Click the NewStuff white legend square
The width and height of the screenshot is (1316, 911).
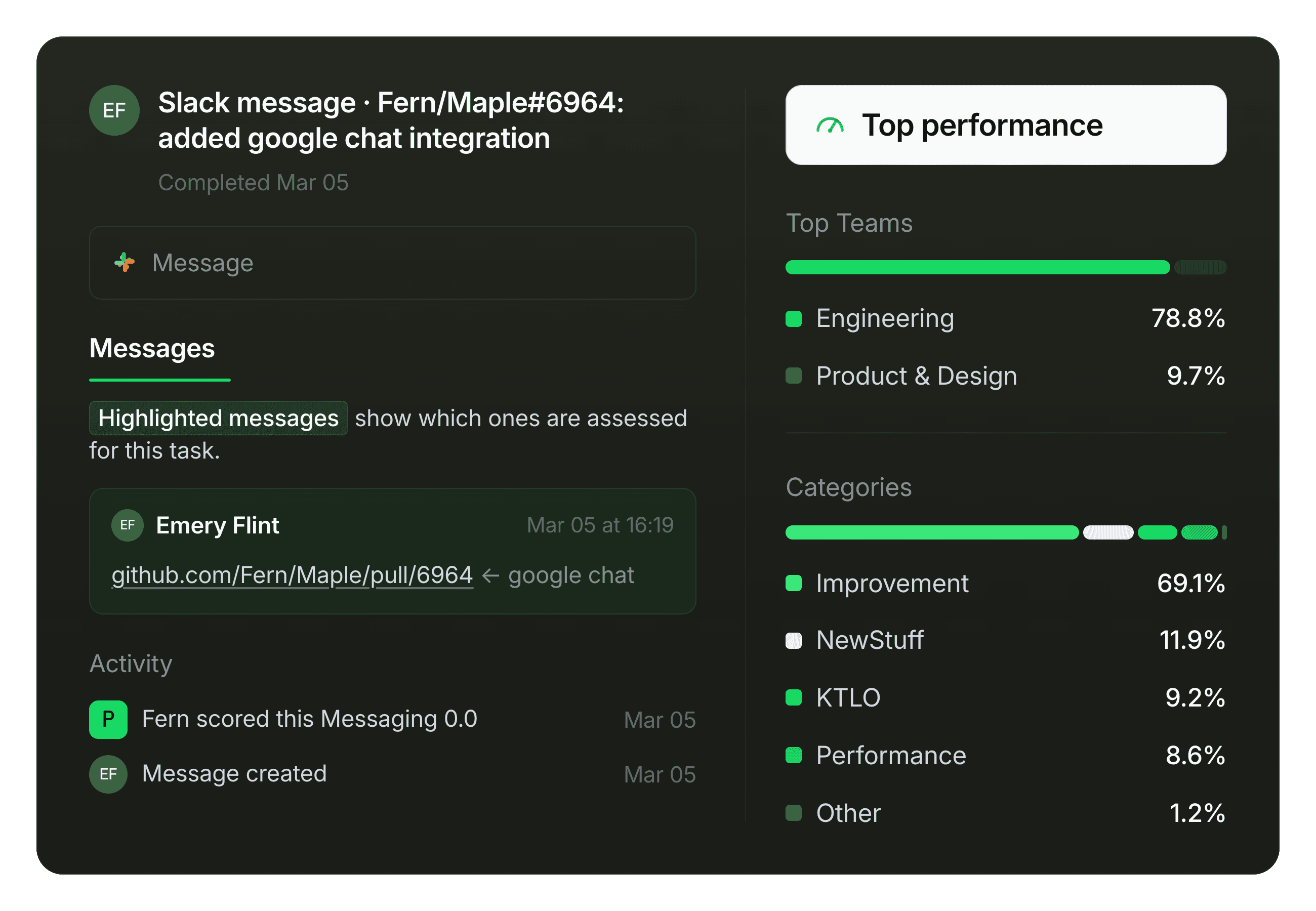794,640
